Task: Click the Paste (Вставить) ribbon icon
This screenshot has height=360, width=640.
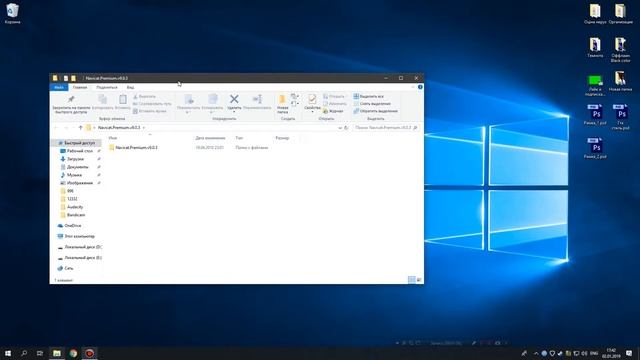Action: click(x=122, y=102)
